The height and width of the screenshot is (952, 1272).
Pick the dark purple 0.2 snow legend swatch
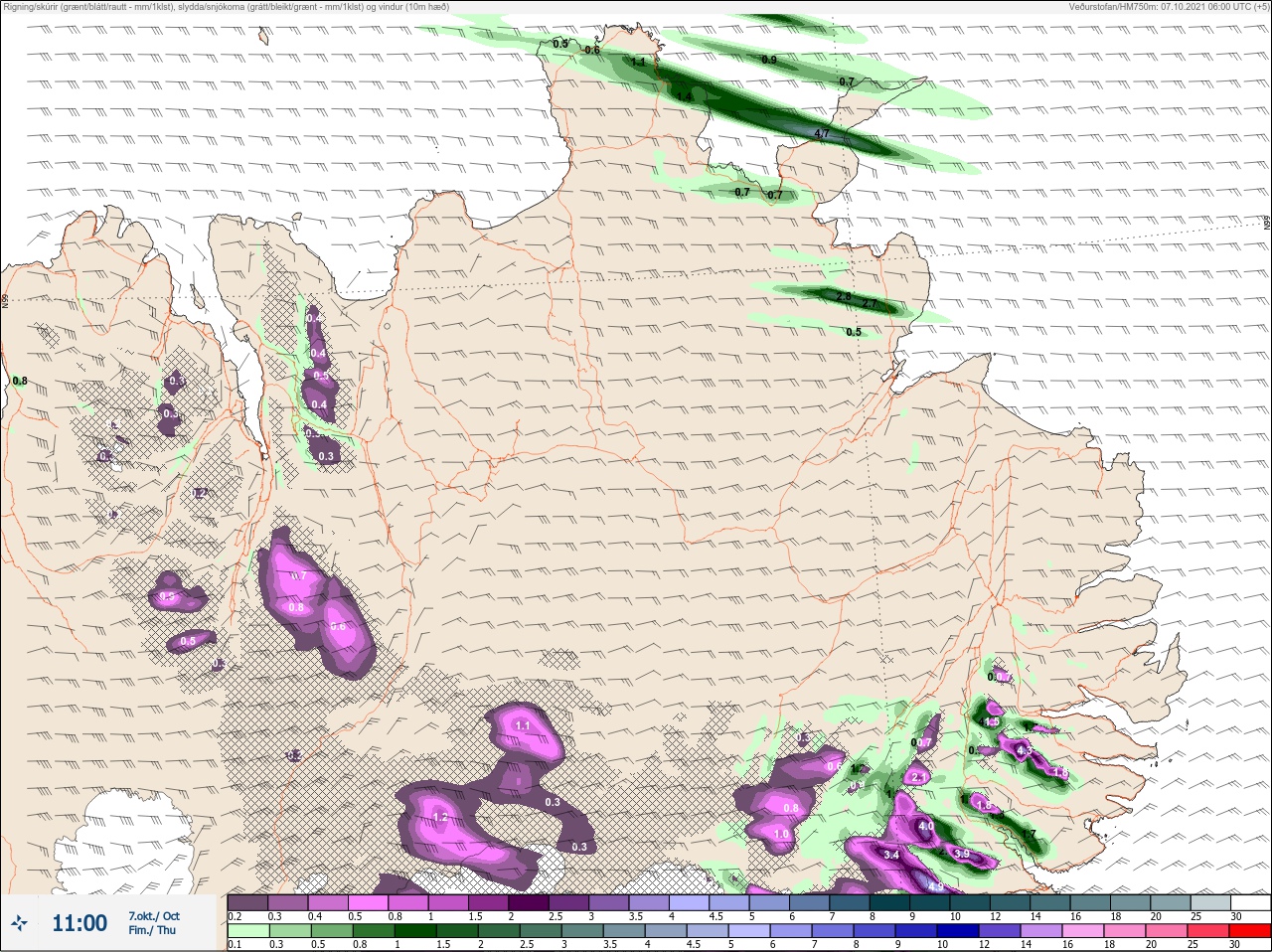pos(247,903)
